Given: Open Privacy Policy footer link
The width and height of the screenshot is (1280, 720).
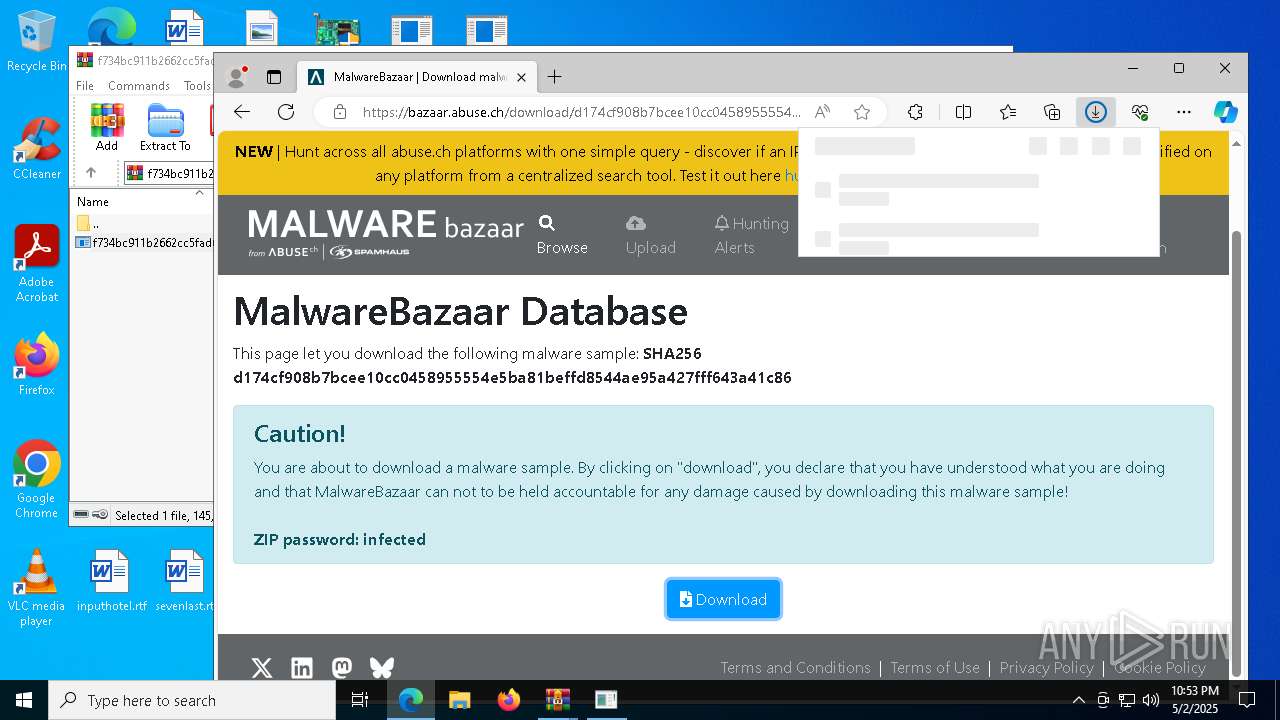Looking at the screenshot, I should coord(1046,668).
